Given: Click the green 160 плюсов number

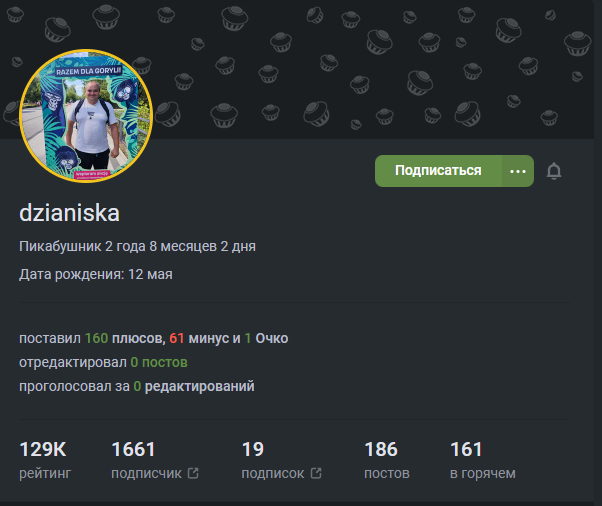Looking at the screenshot, I should point(96,338).
